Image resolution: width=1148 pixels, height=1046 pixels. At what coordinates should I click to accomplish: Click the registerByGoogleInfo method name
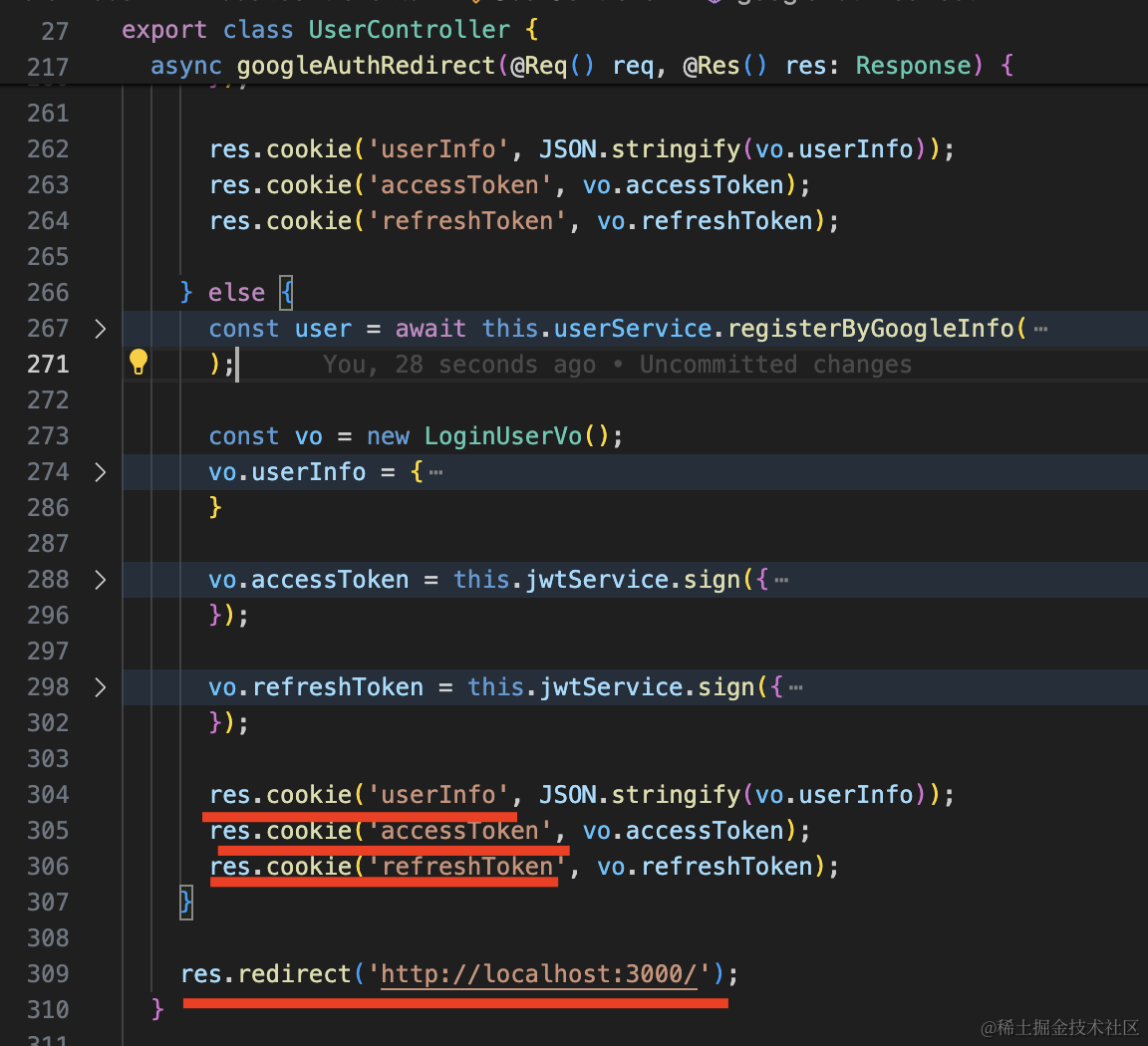870,329
